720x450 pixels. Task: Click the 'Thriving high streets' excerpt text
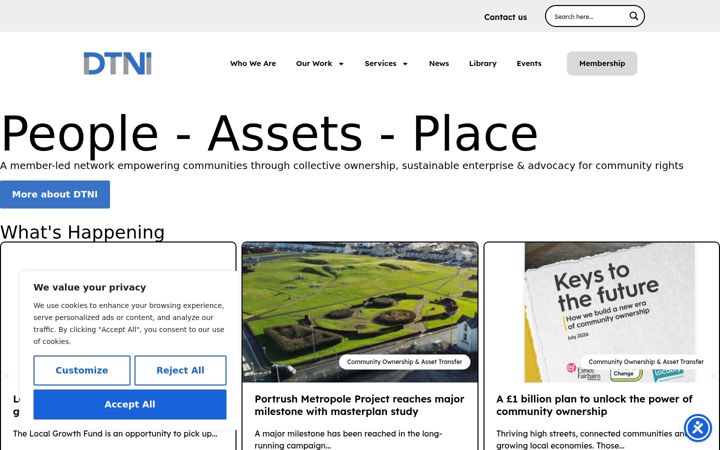click(x=591, y=439)
